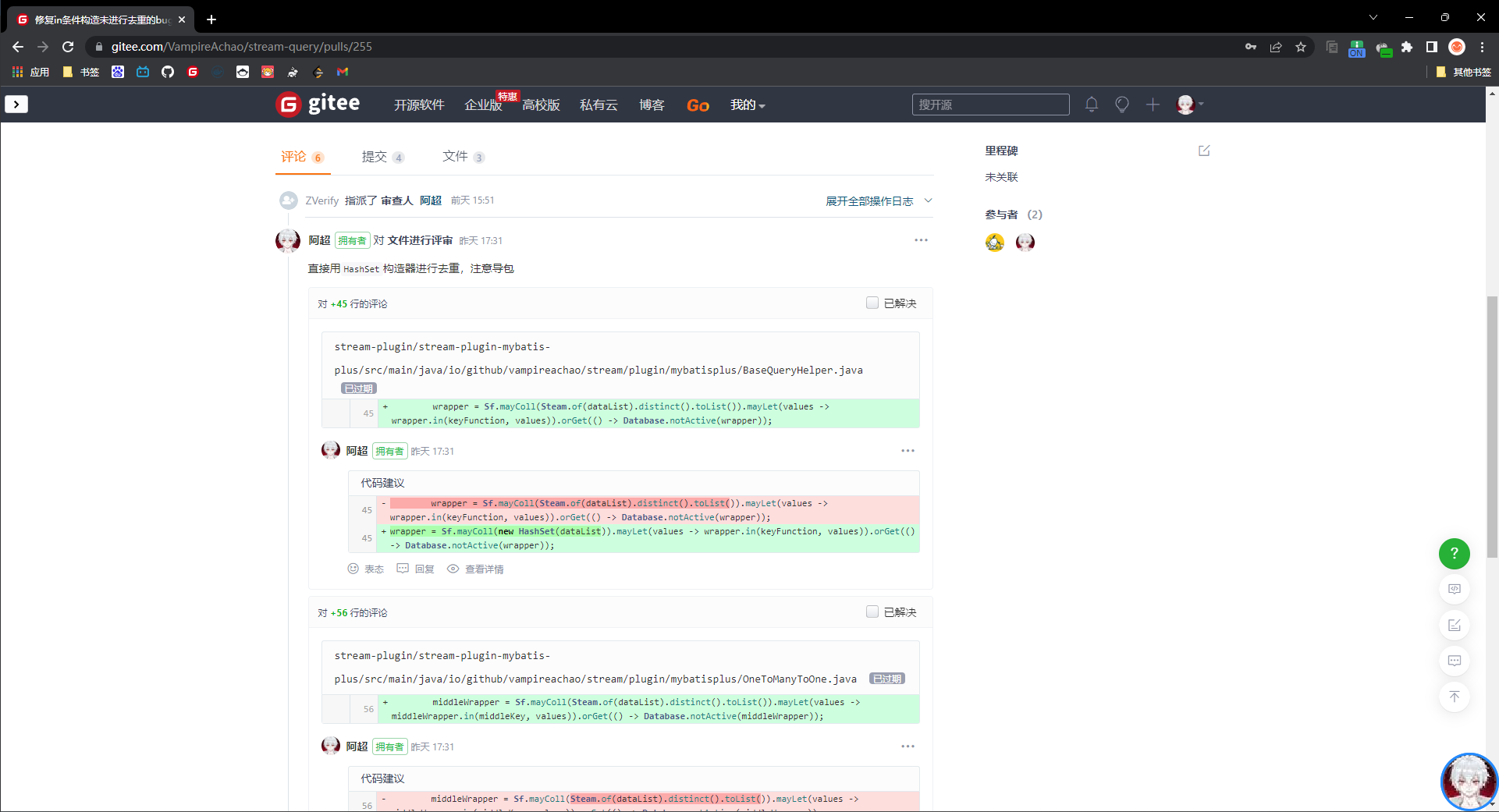This screenshot has height=812, width=1499.
Task: Click the notification bell icon
Action: [1091, 105]
